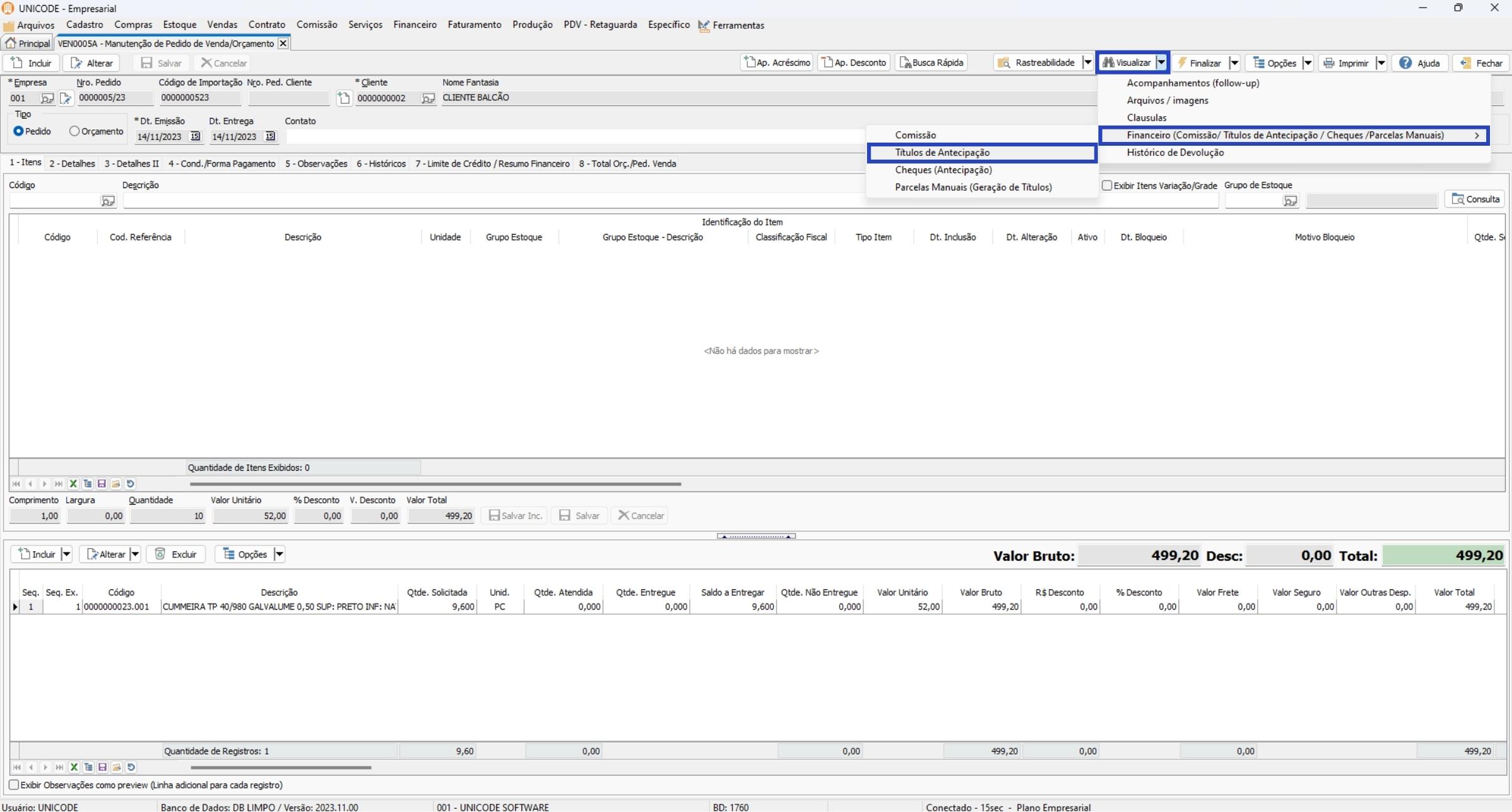This screenshot has width=1512, height=812.
Task: Enable Exibir Itens Variação/Grade checkbox
Action: point(1107,186)
